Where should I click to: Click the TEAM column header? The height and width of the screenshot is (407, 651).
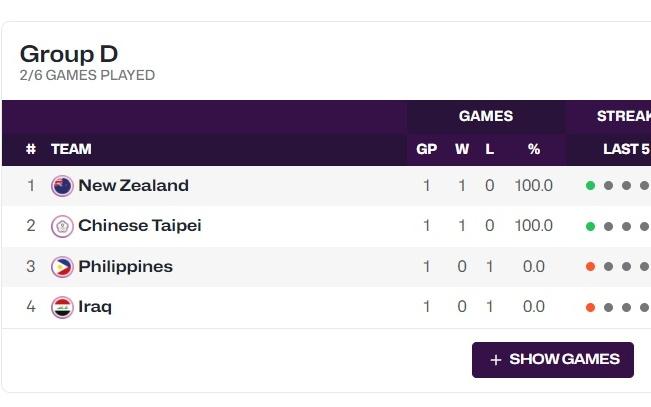click(71, 149)
